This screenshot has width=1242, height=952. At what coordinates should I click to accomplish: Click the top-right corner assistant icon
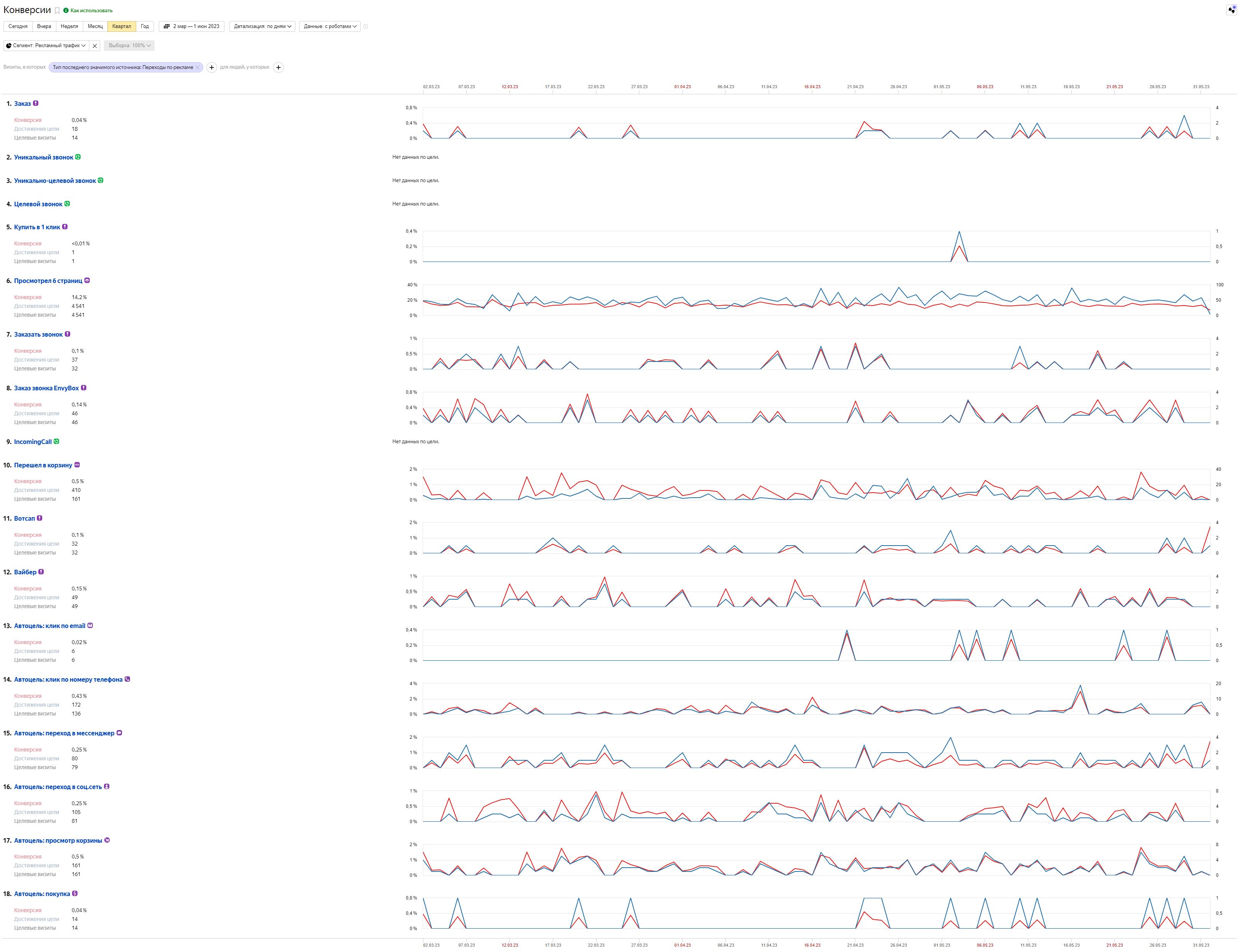[x=1231, y=10]
